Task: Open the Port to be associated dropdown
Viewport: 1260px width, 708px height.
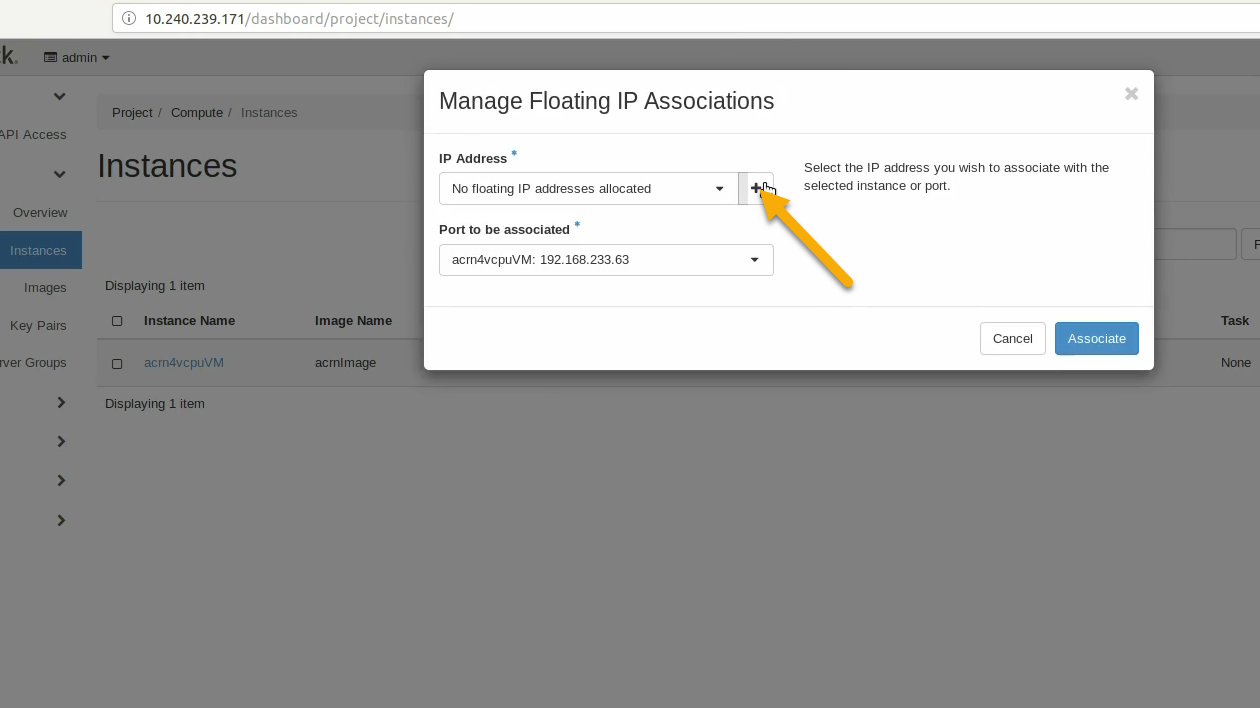Action: [x=606, y=260]
